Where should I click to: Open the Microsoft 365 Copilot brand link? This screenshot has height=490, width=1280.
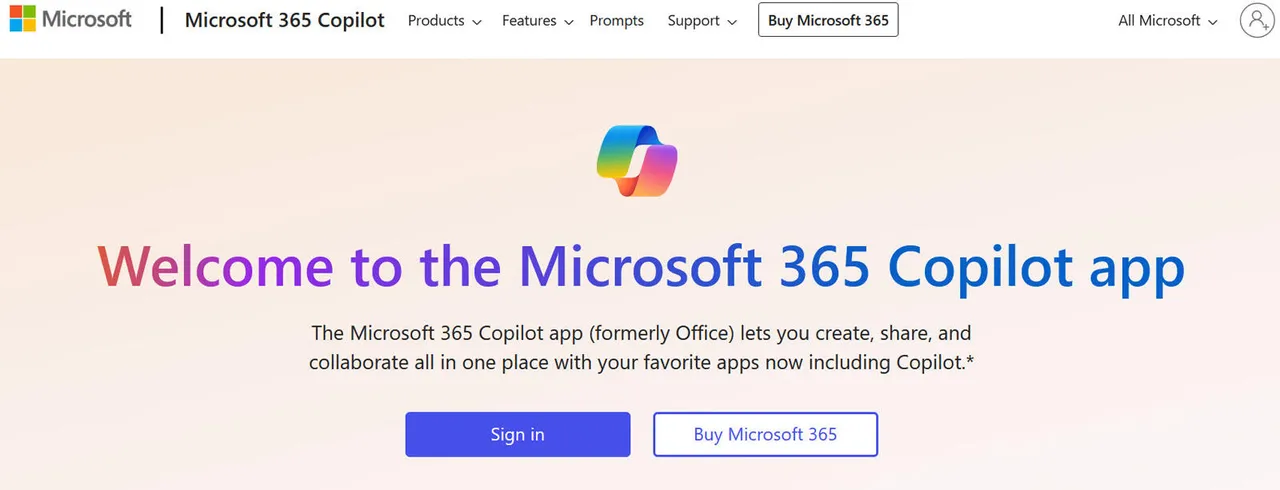(284, 20)
